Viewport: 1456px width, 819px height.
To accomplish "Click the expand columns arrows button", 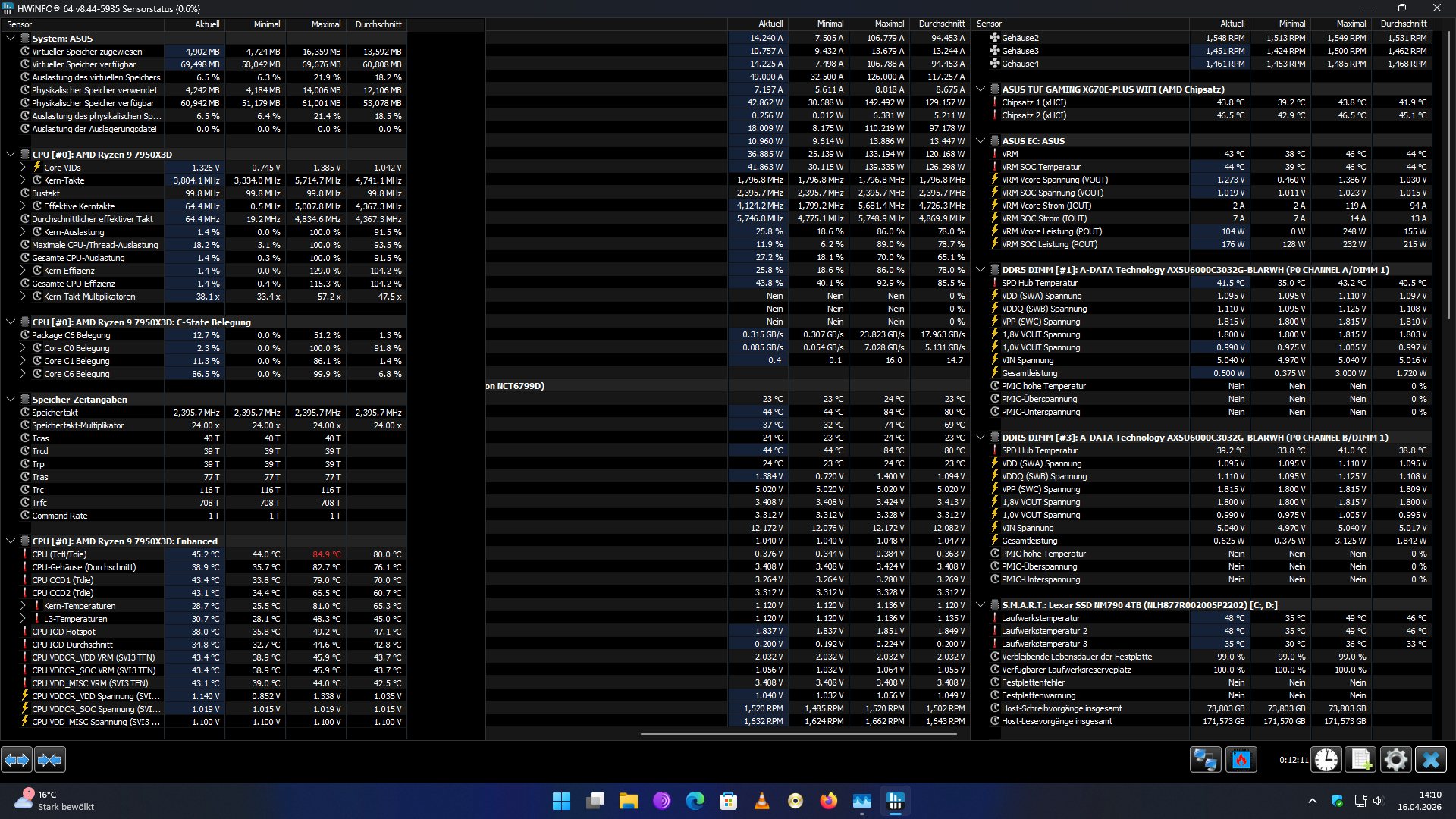I will [17, 759].
